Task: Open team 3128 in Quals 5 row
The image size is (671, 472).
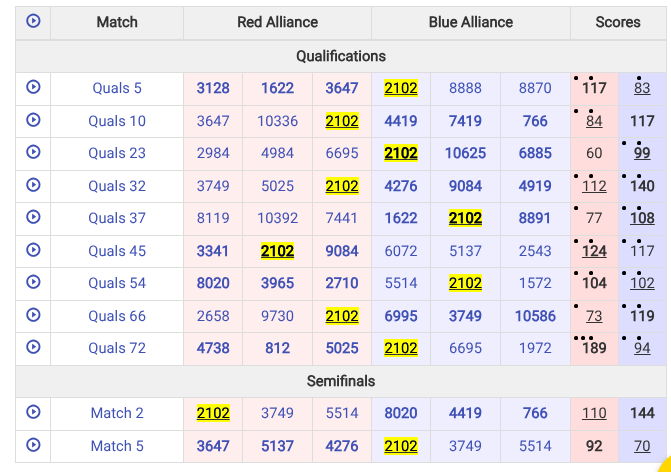Action: [213, 88]
